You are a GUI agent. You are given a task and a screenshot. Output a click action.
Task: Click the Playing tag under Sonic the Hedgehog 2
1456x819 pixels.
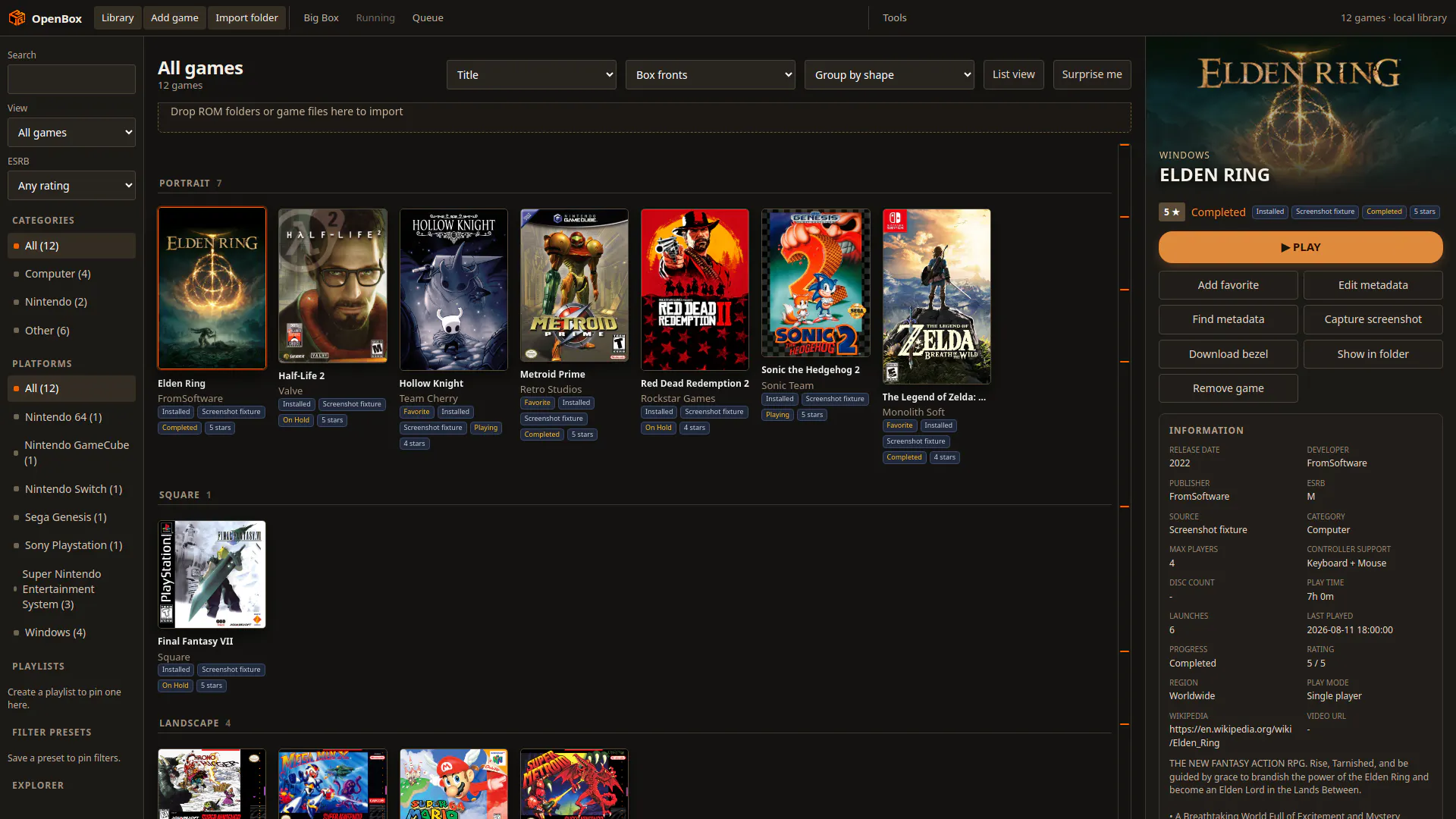pyautogui.click(x=777, y=415)
